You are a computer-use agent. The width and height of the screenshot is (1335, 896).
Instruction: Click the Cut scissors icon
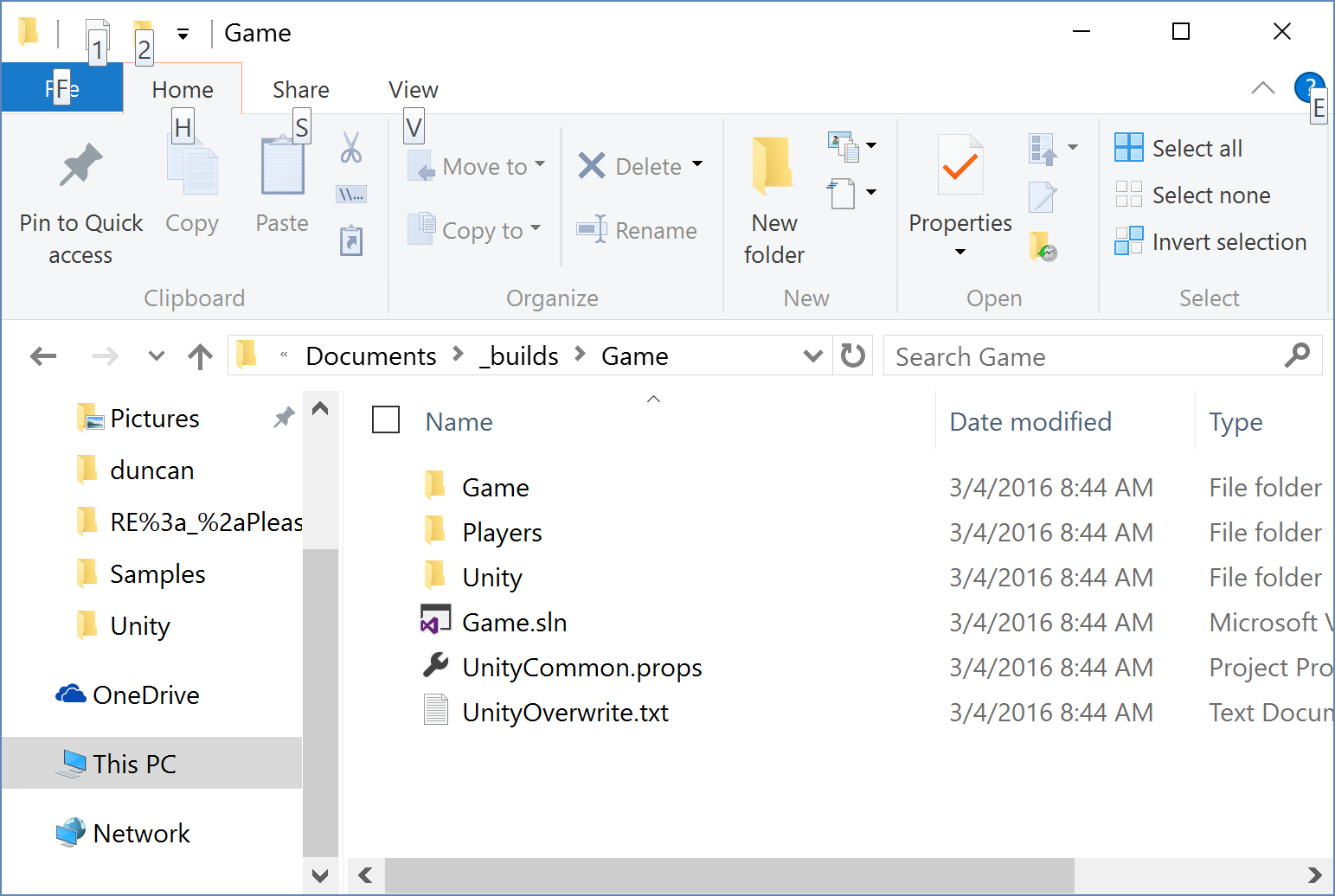click(x=351, y=147)
